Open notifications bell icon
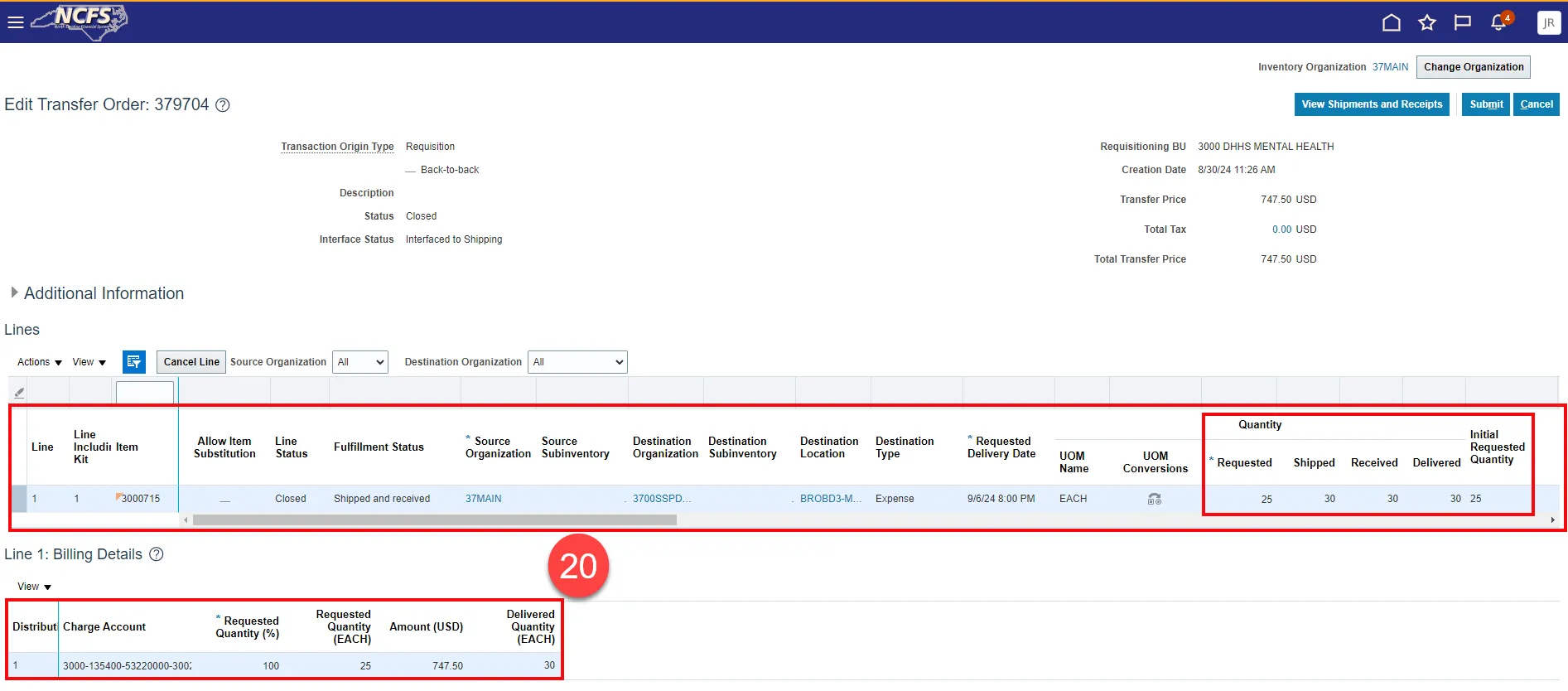This screenshot has width=1568, height=691. 1498,23
